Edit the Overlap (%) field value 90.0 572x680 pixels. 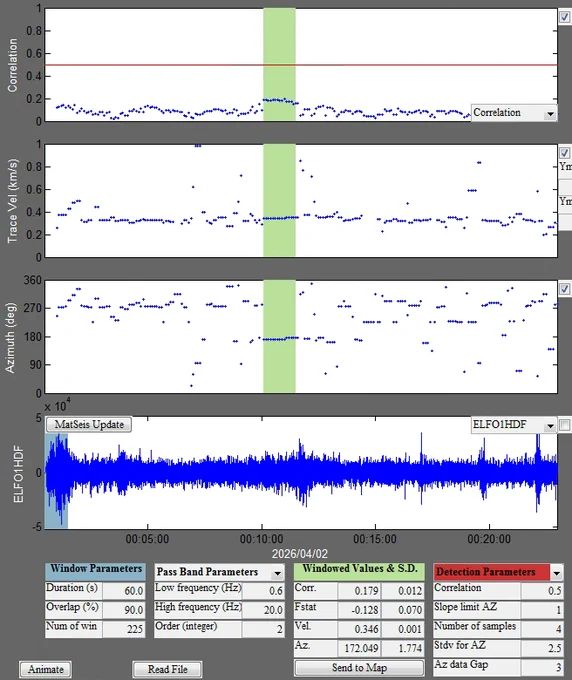pos(124,610)
